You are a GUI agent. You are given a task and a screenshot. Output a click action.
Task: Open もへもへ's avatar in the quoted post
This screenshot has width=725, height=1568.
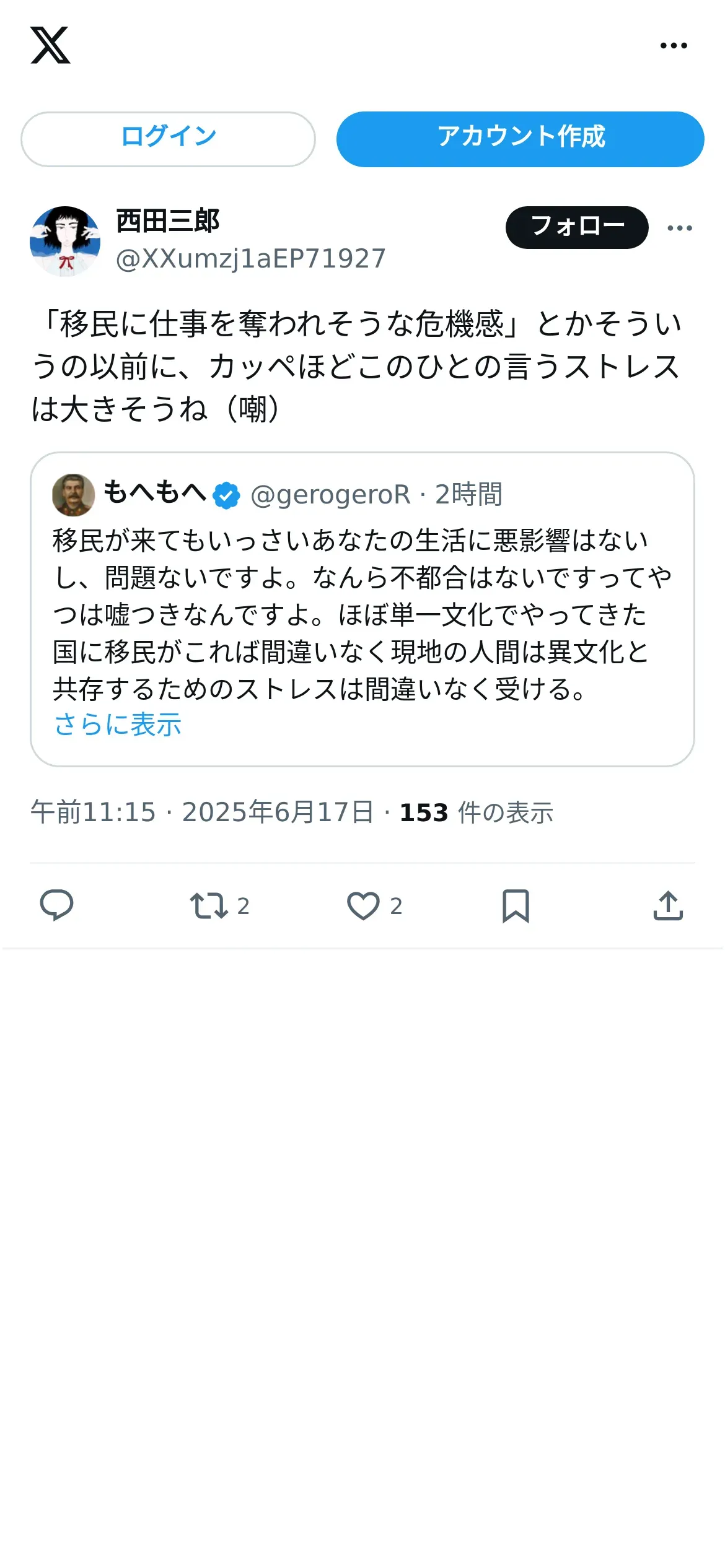[x=73, y=495]
